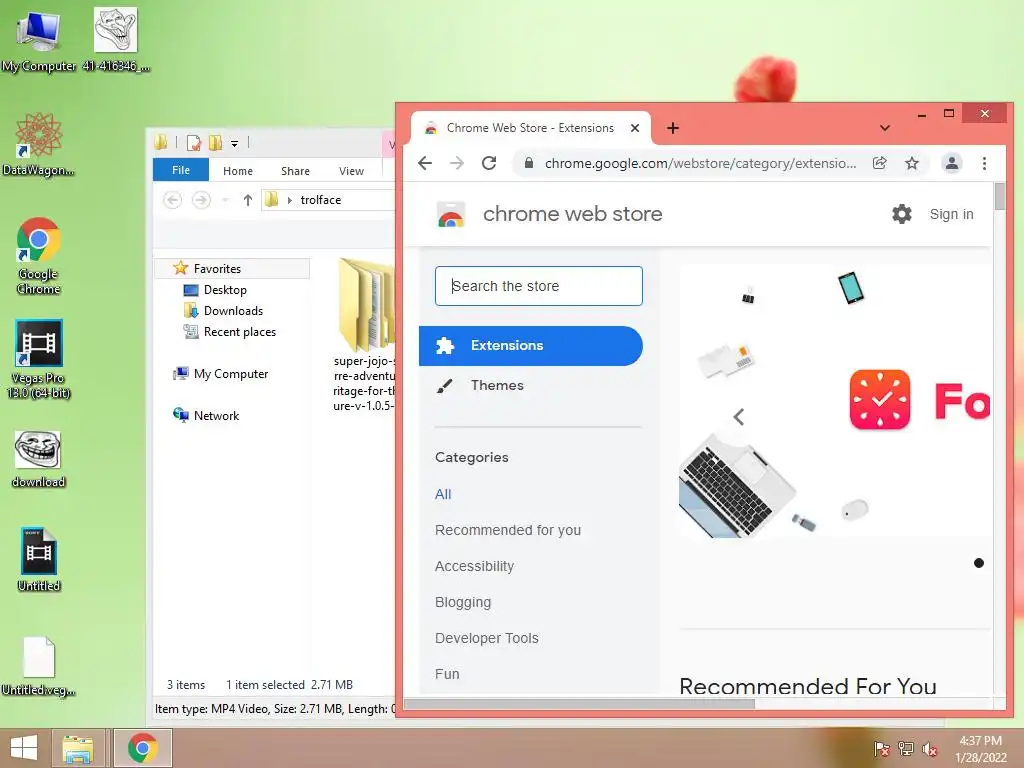This screenshot has width=1024, height=768.
Task: Open the Share ribbon tab in Explorer
Action: (295, 171)
